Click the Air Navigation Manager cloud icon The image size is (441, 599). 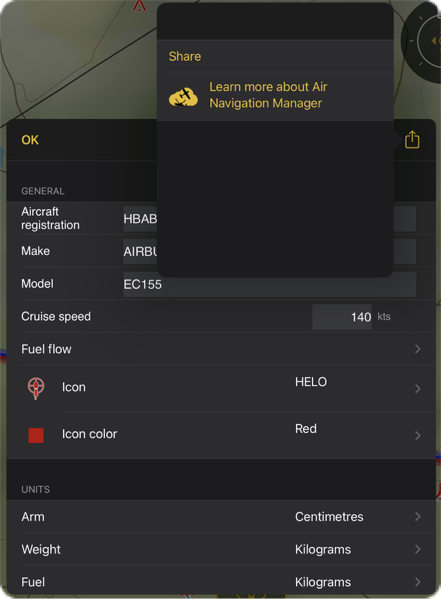click(183, 97)
